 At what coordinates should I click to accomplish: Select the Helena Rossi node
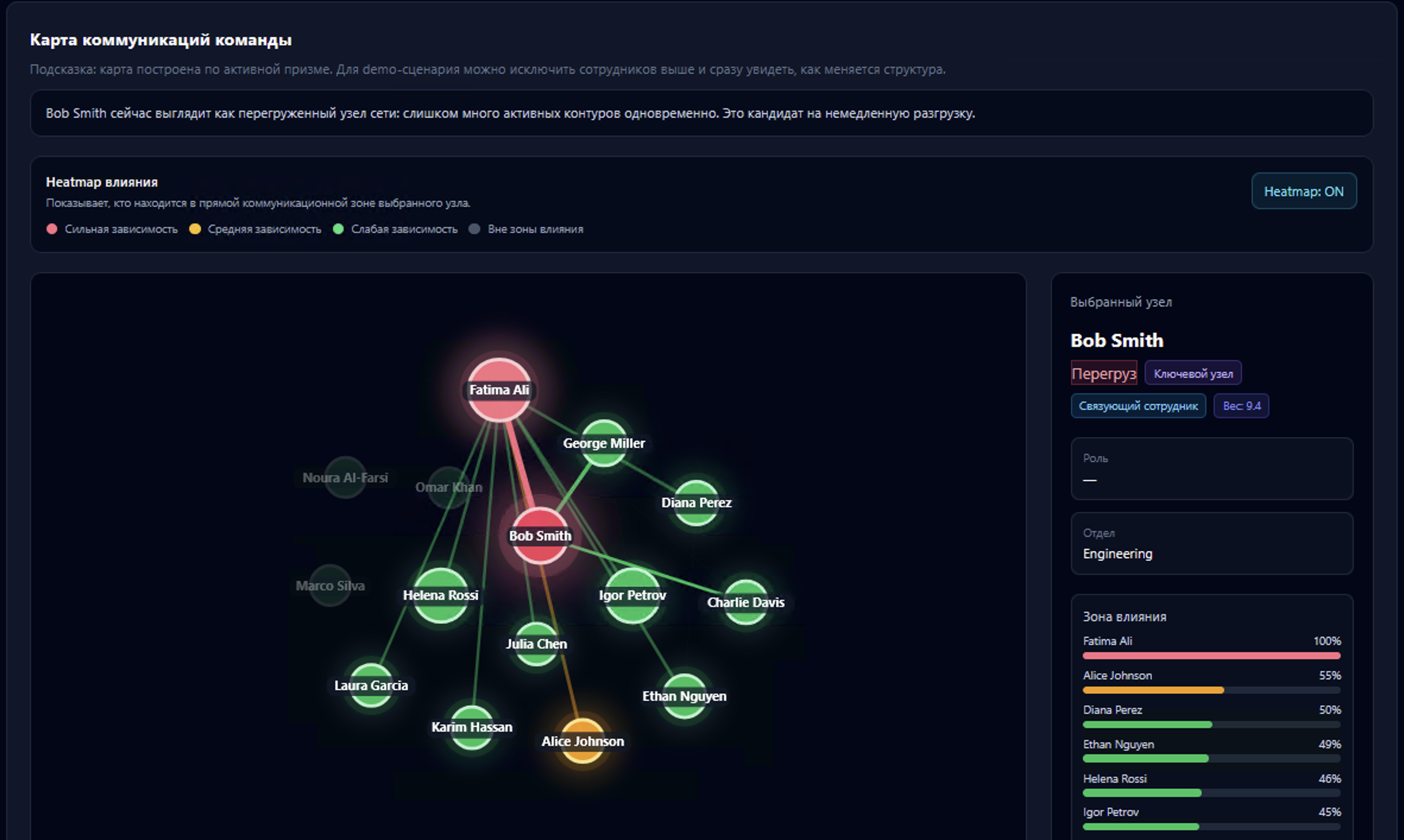(x=440, y=595)
